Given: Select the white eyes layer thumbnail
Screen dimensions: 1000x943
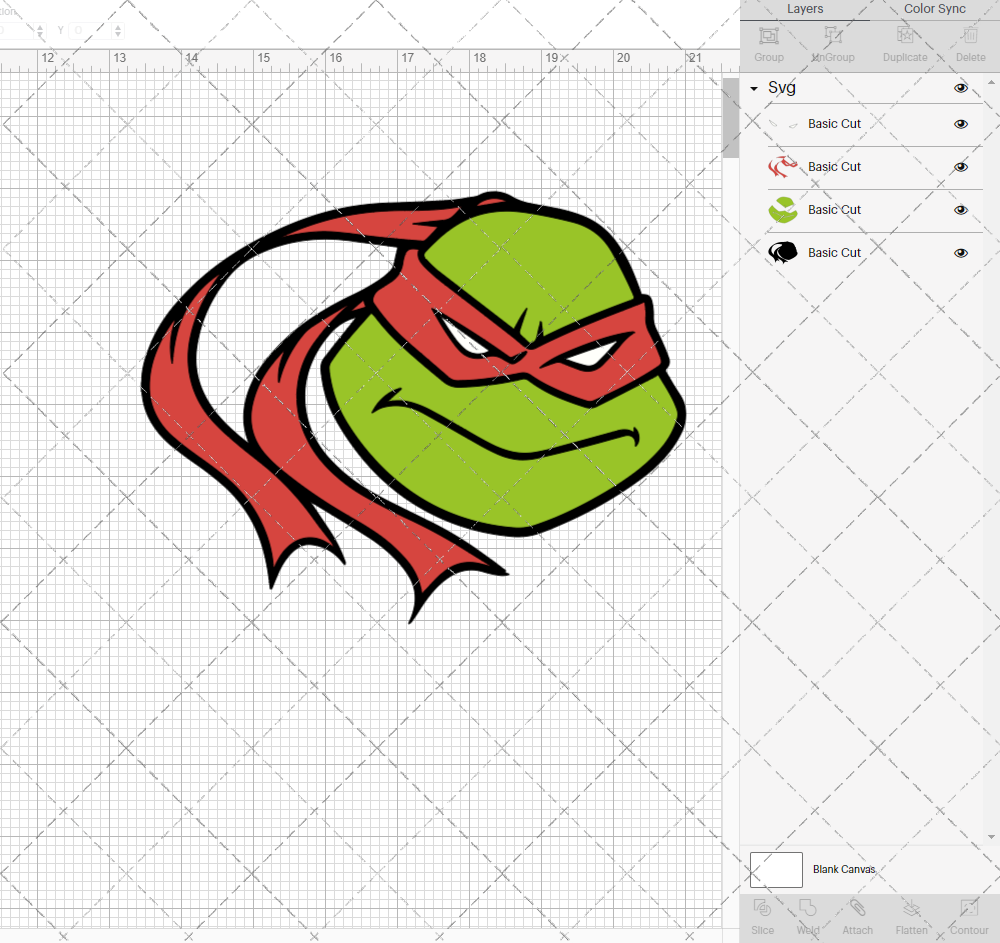Looking at the screenshot, I should coord(783,124).
